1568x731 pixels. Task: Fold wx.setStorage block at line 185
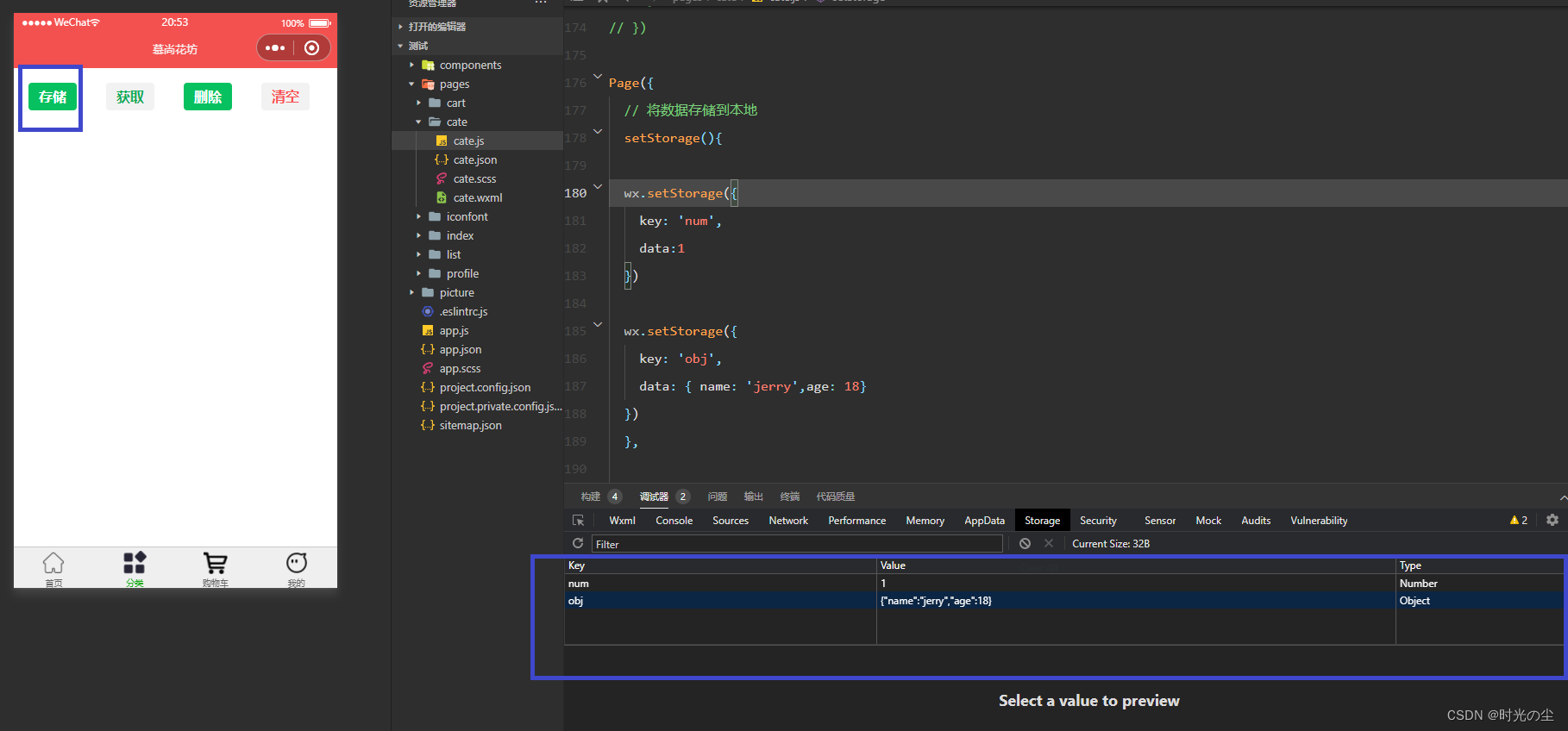[x=598, y=325]
